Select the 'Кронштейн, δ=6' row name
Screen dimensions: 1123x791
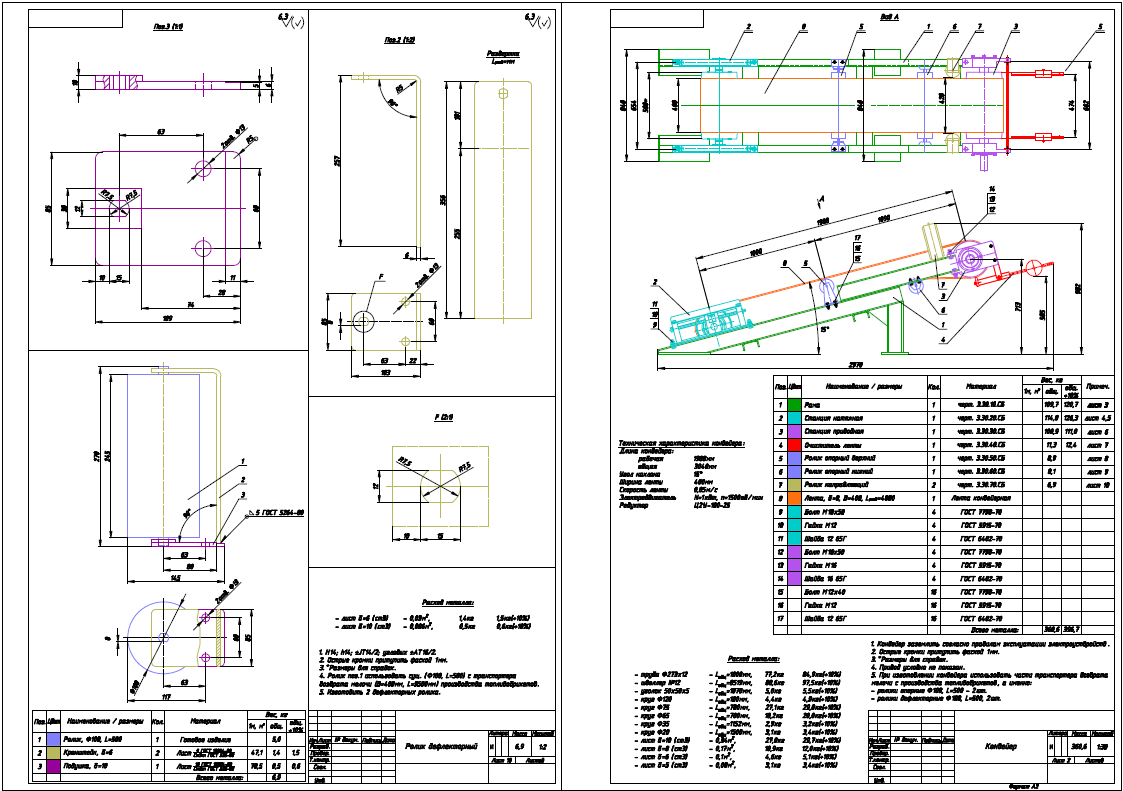coord(90,753)
